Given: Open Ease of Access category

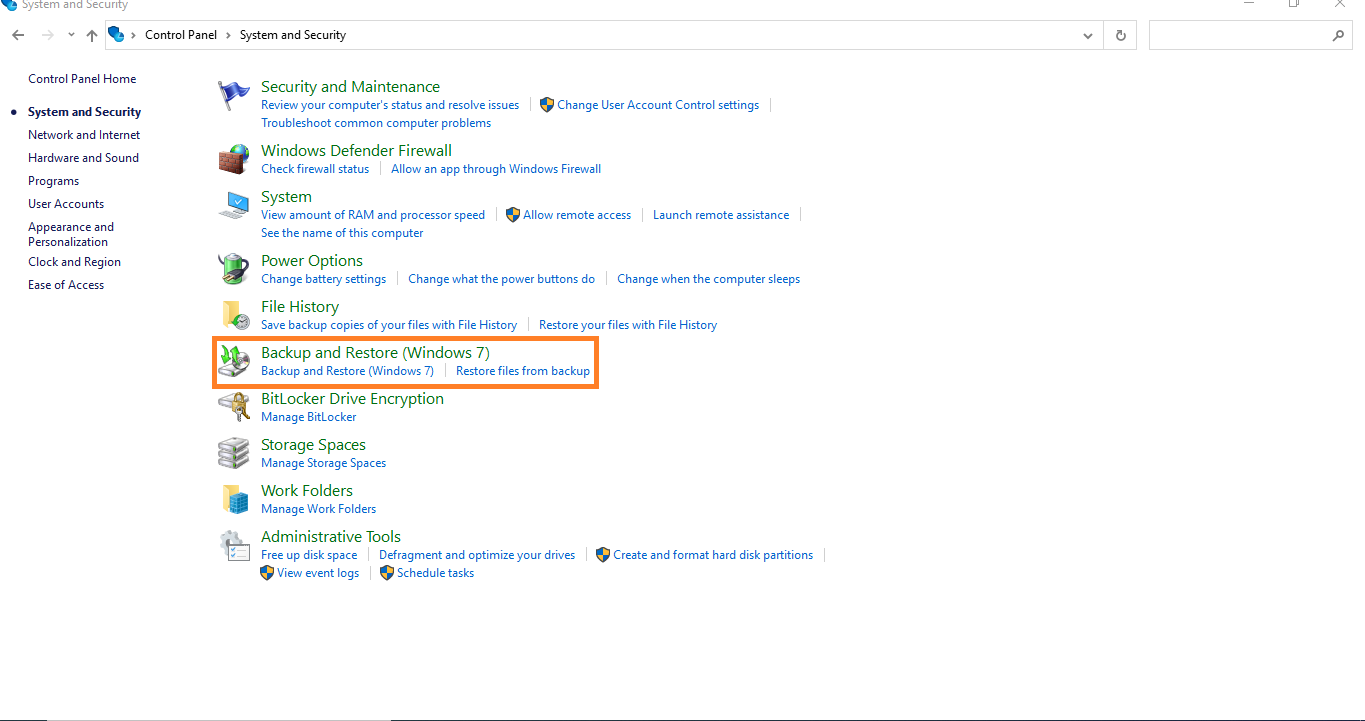Looking at the screenshot, I should click(x=66, y=285).
